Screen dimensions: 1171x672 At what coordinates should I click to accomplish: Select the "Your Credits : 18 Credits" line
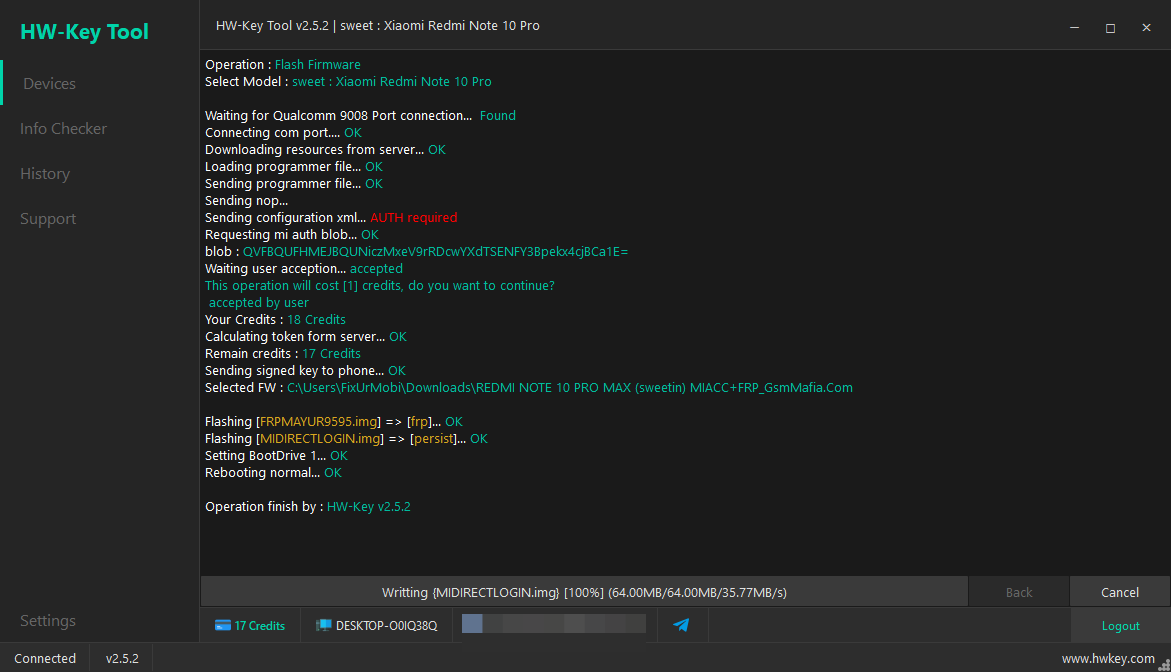275,320
